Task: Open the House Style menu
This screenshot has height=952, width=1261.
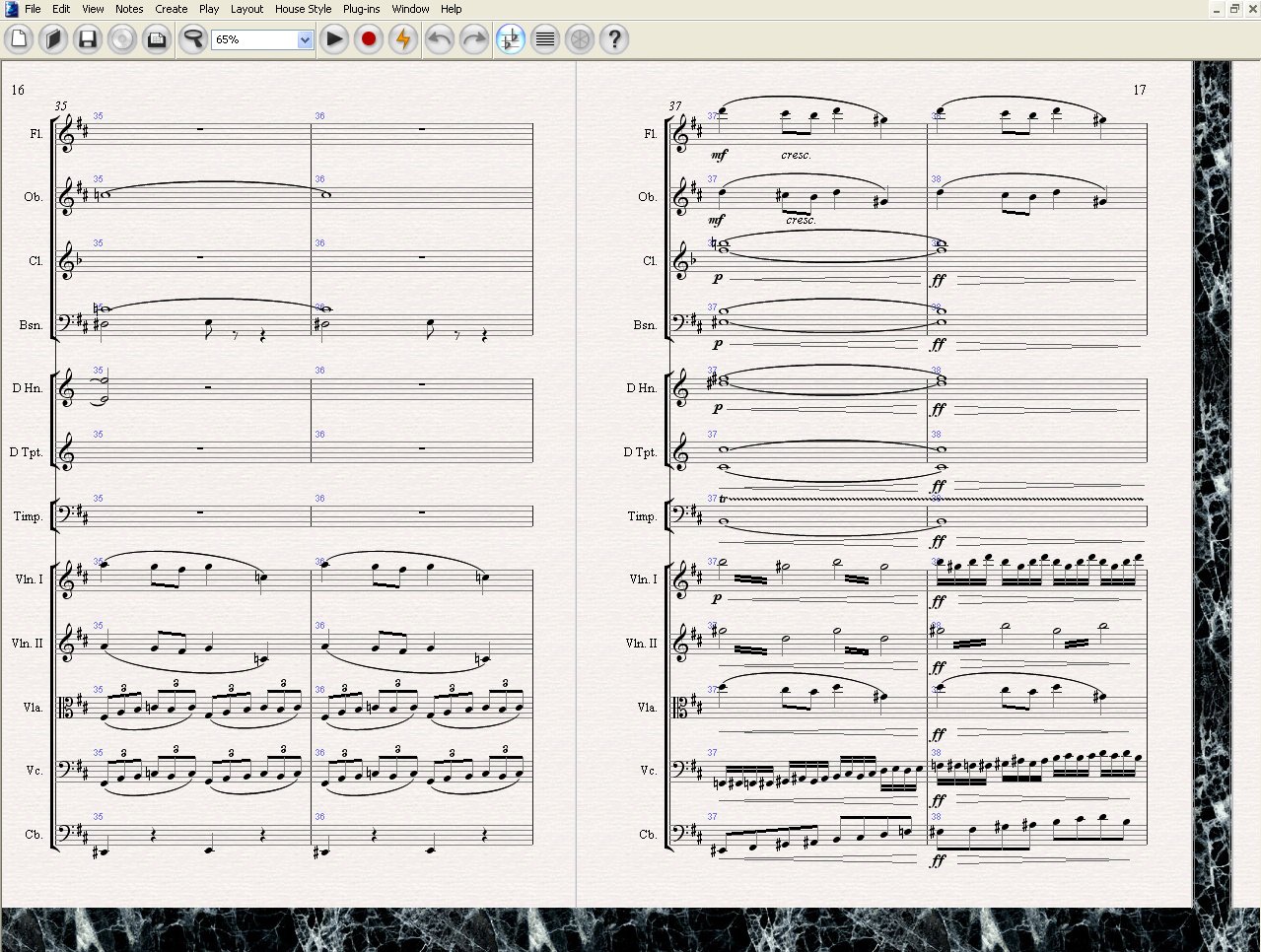Action: pyautogui.click(x=303, y=9)
